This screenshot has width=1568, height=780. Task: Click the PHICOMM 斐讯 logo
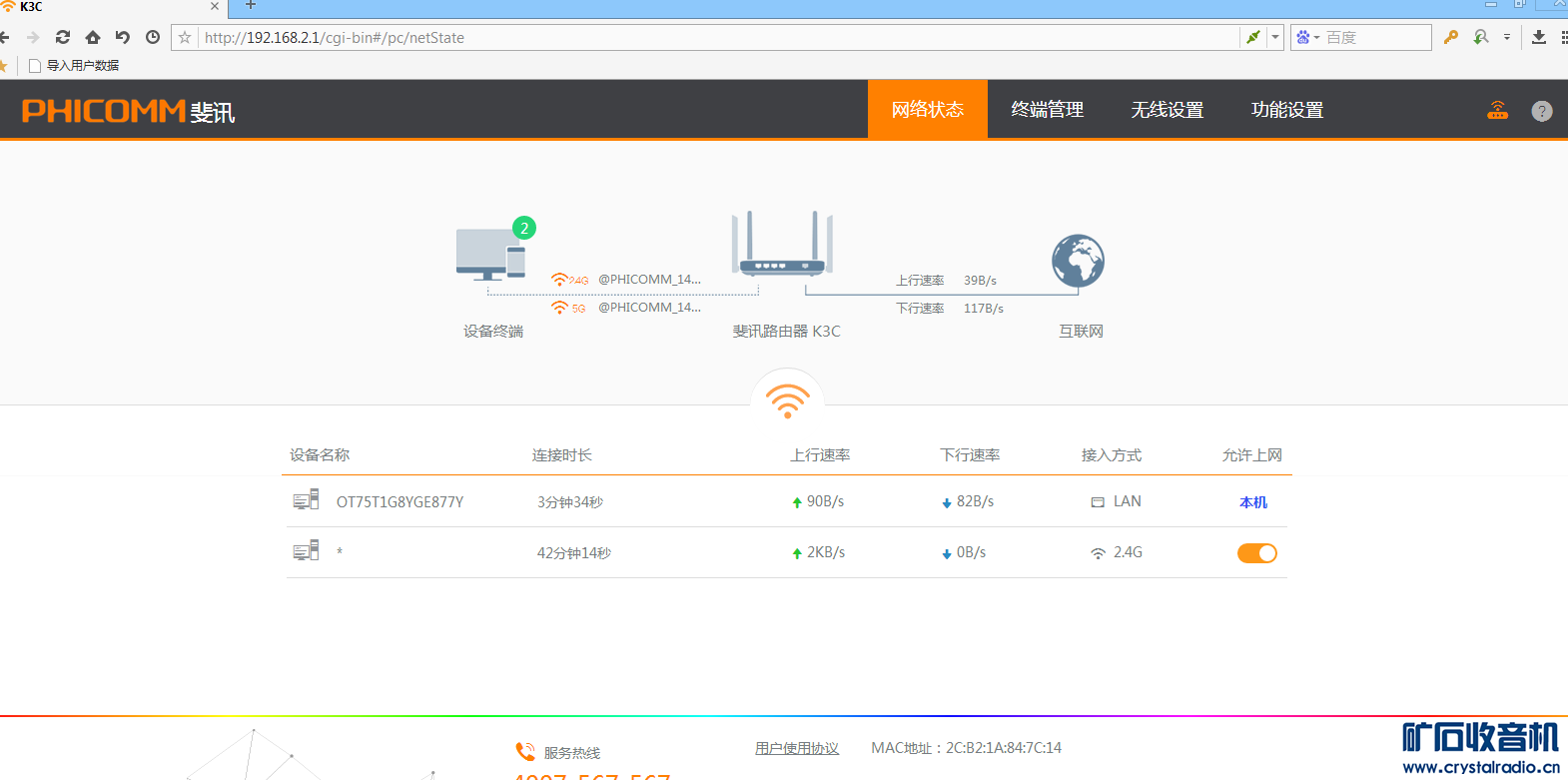[x=129, y=111]
